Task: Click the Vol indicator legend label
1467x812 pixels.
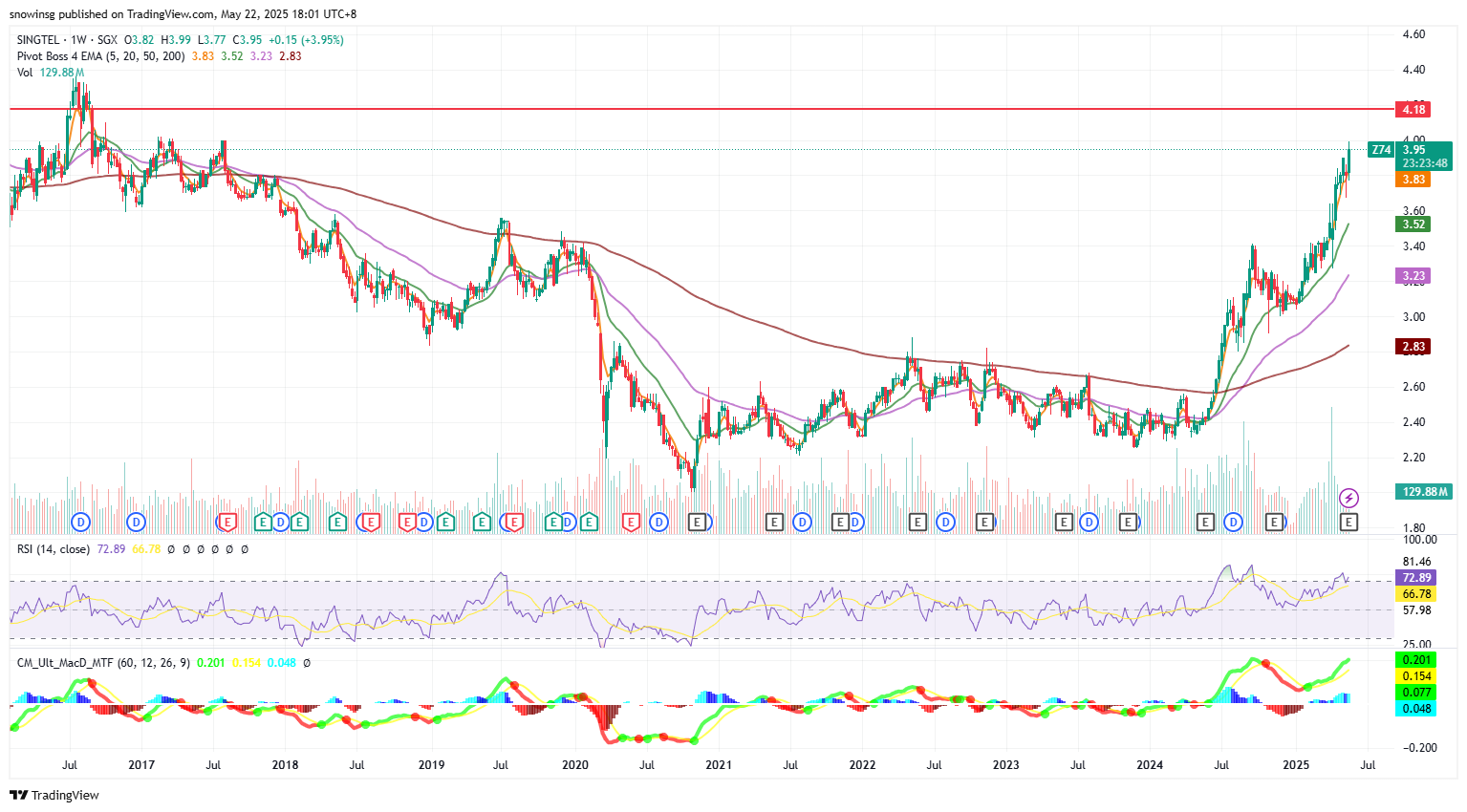Action: click(x=24, y=73)
